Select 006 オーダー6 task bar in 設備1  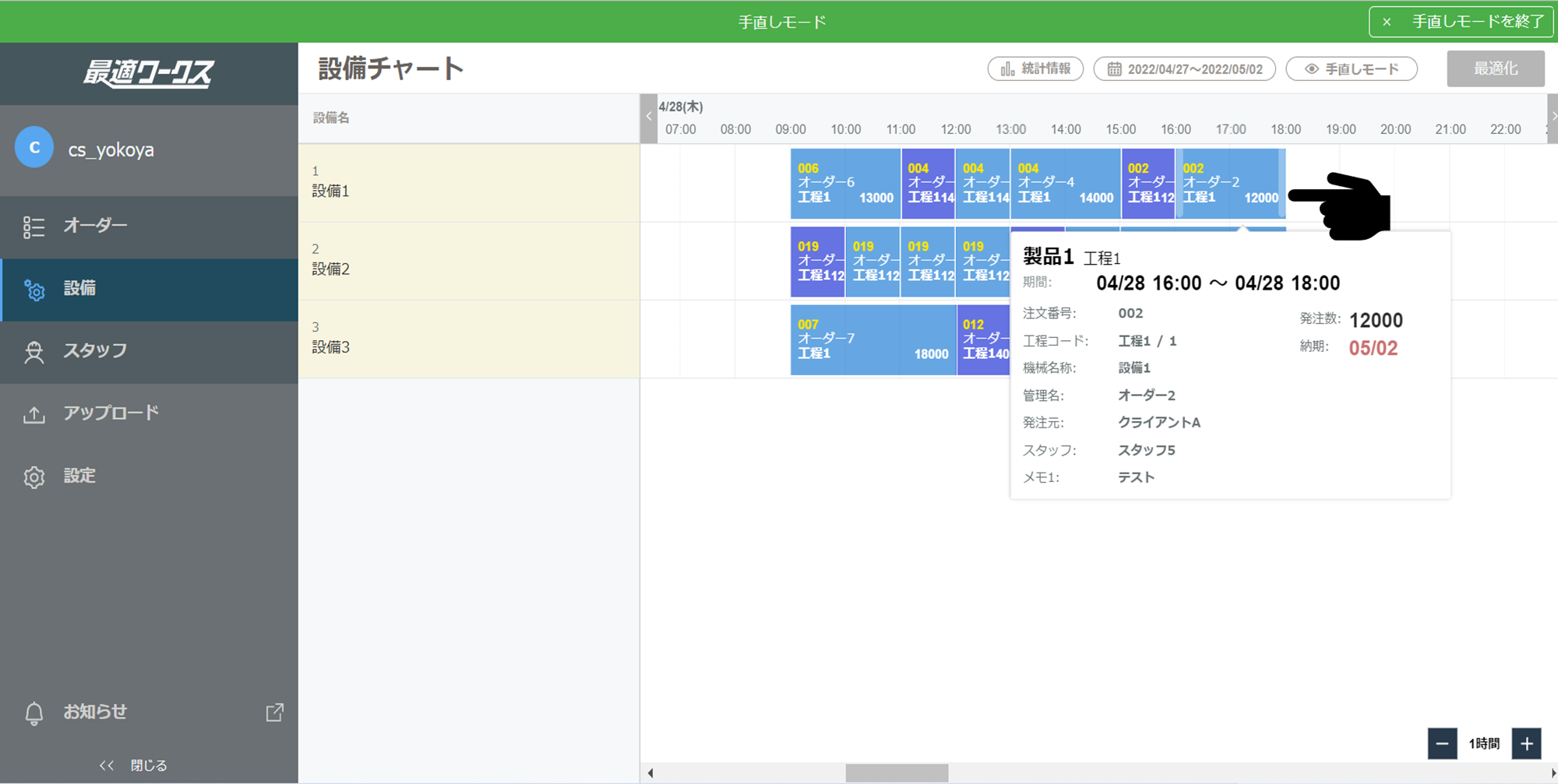(x=845, y=184)
